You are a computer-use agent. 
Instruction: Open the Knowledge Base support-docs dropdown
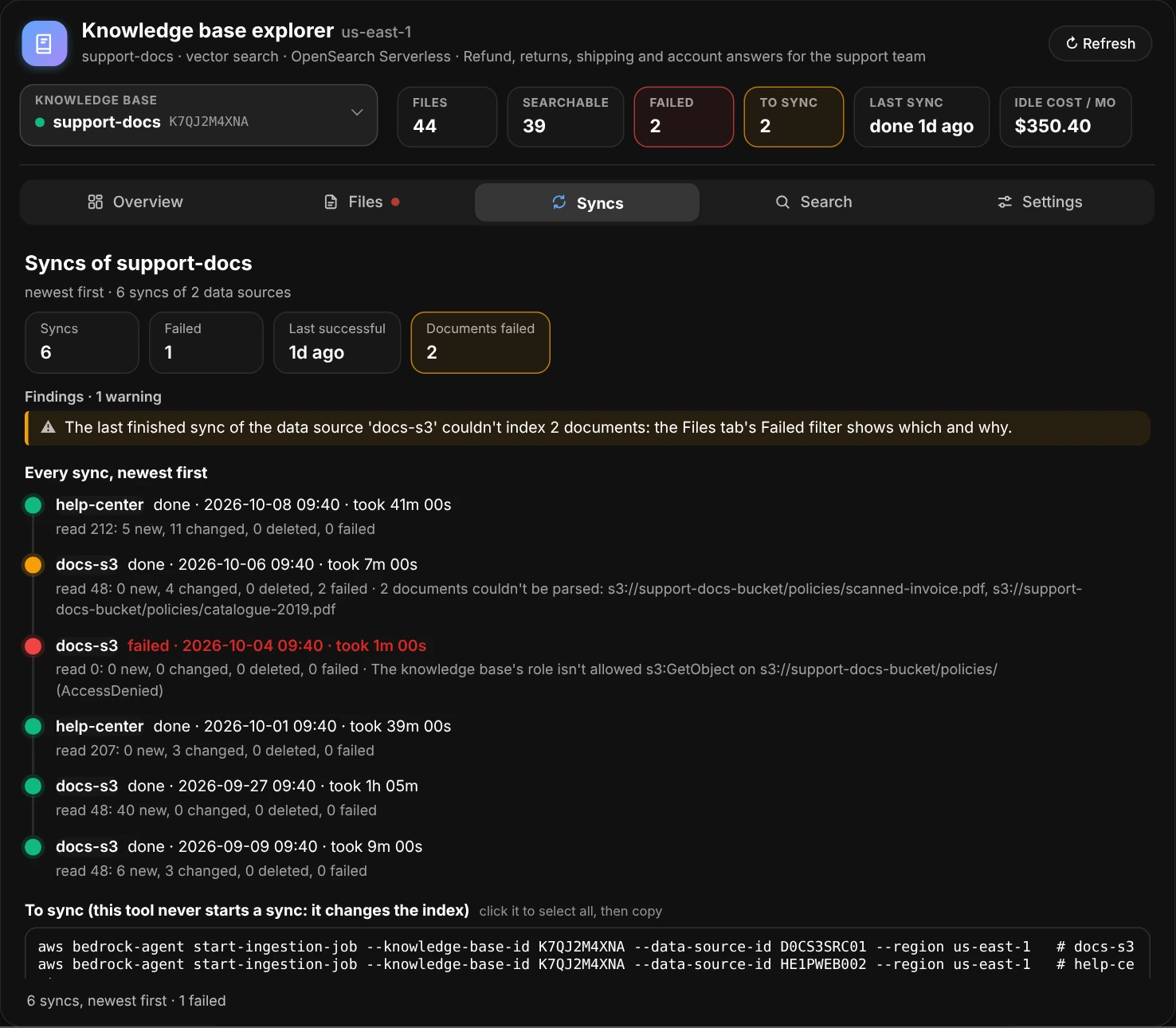[x=198, y=115]
